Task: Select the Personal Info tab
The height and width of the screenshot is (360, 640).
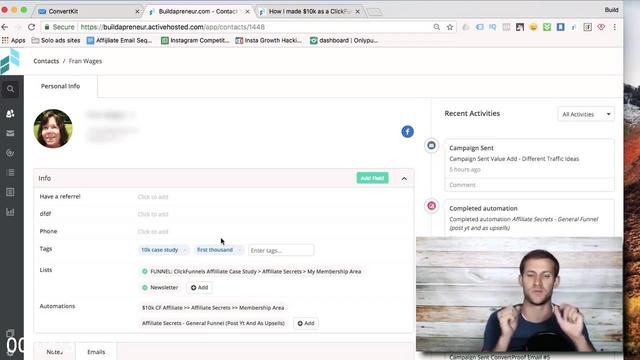Action: click(60, 86)
